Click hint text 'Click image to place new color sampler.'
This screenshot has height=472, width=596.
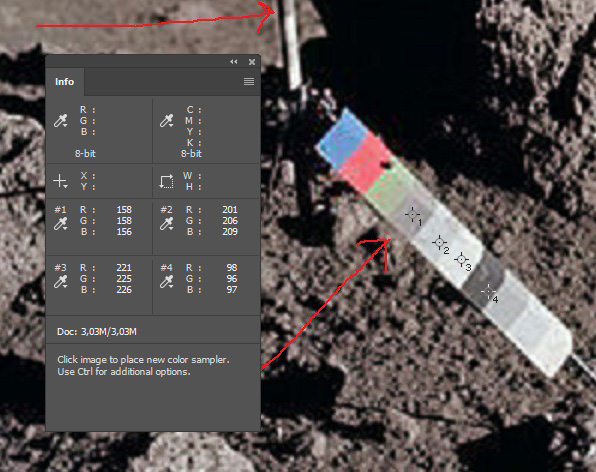(143, 360)
